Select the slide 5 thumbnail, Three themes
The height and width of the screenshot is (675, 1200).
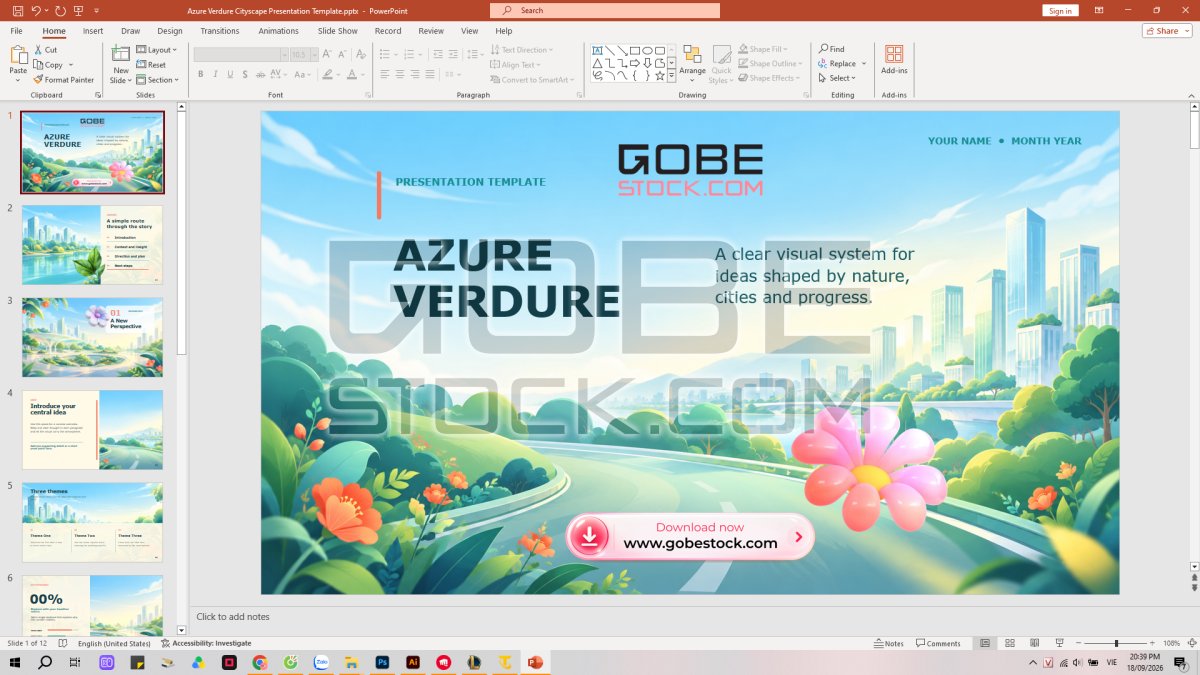(92, 522)
